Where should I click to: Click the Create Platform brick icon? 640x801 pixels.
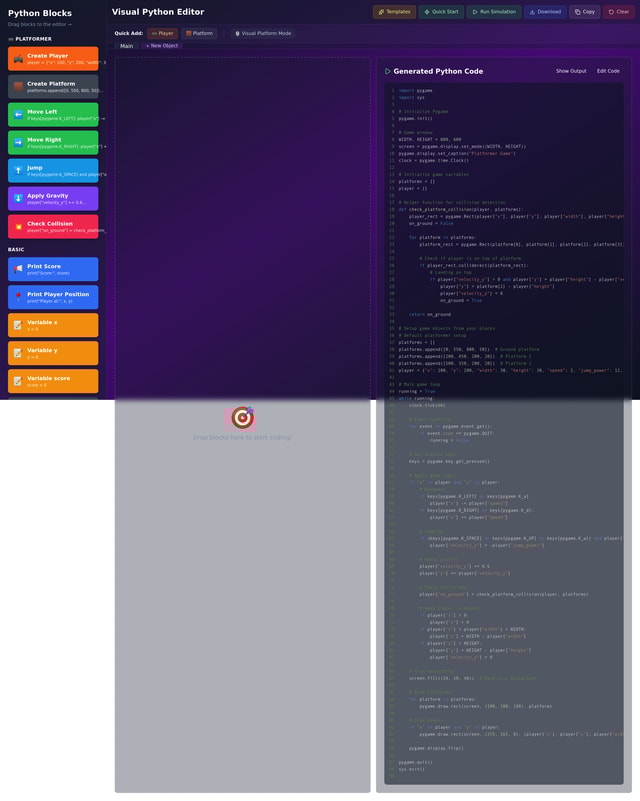18,86
